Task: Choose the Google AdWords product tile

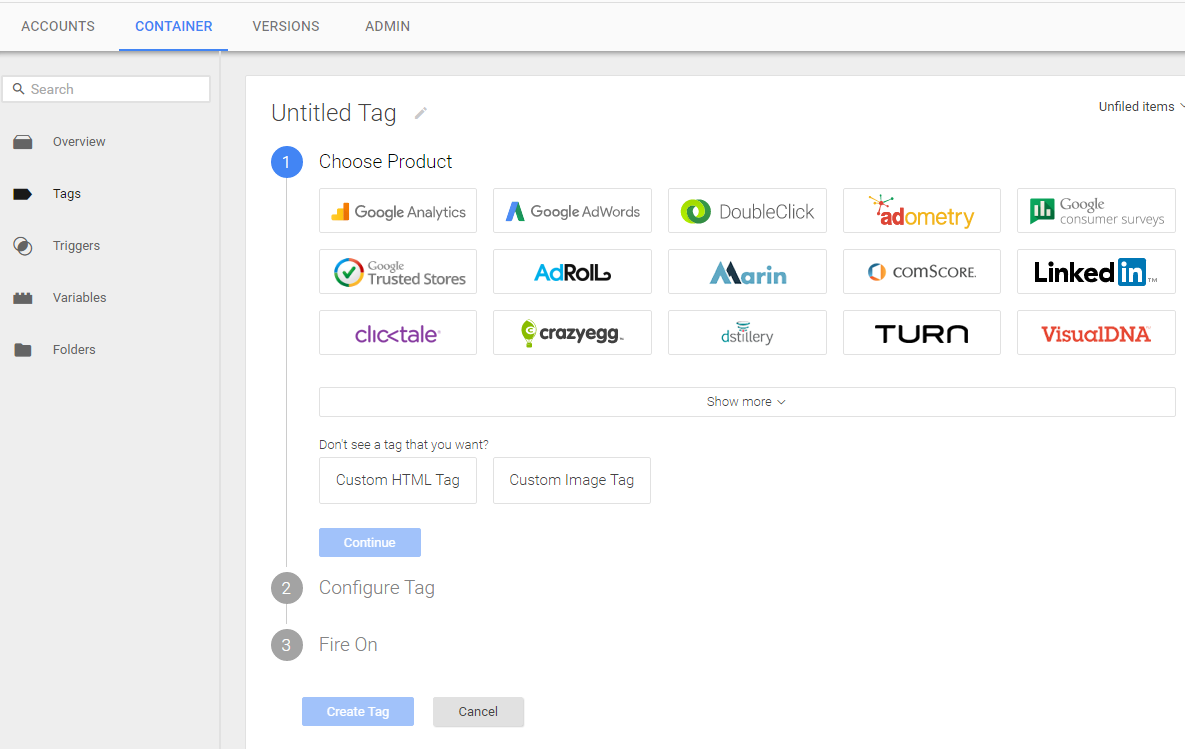Action: [572, 211]
